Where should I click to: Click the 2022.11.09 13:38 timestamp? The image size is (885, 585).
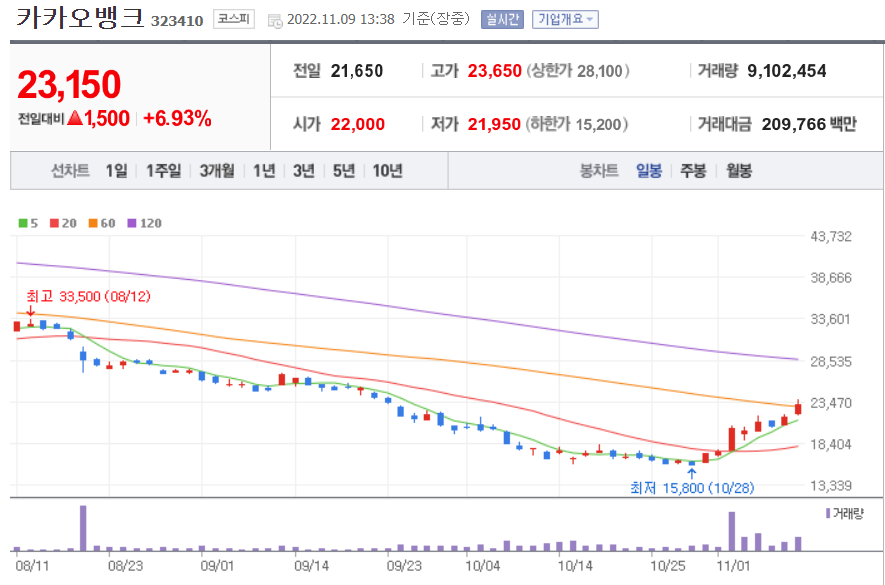(341, 20)
